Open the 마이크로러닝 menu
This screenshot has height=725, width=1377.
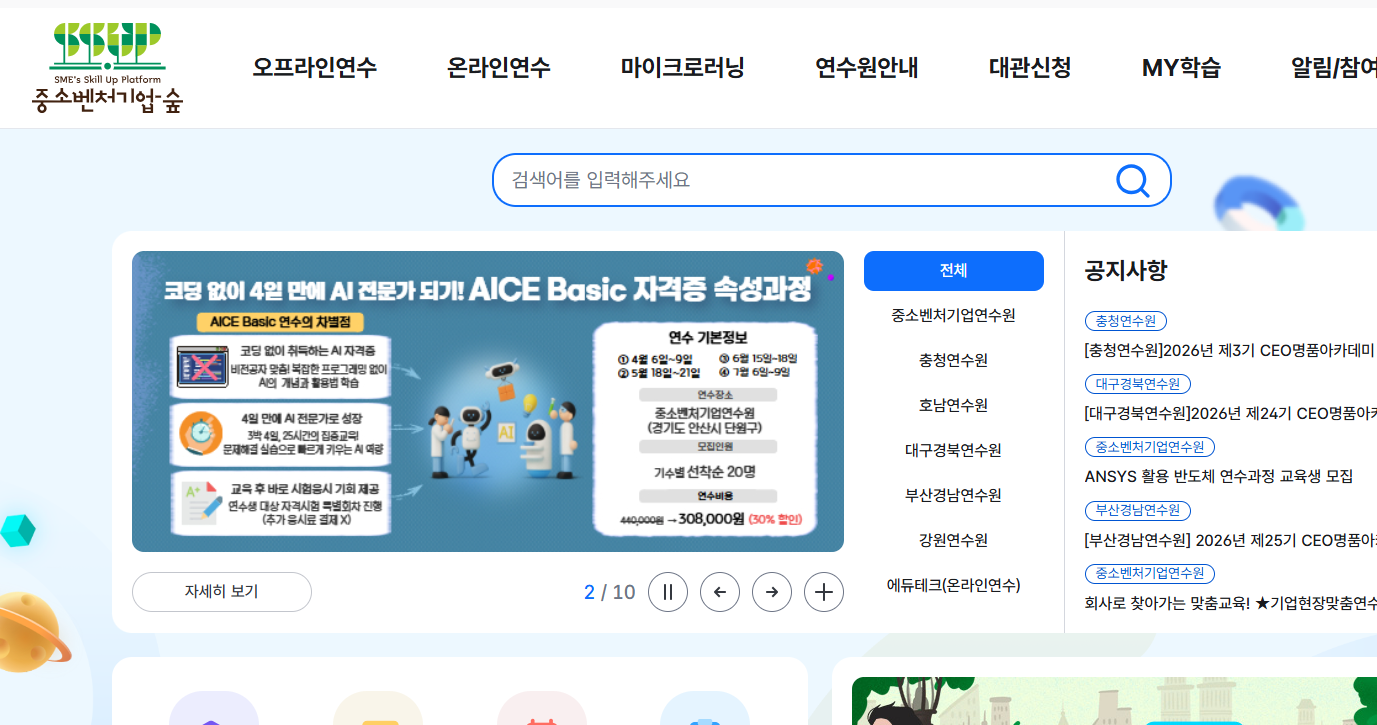point(682,68)
